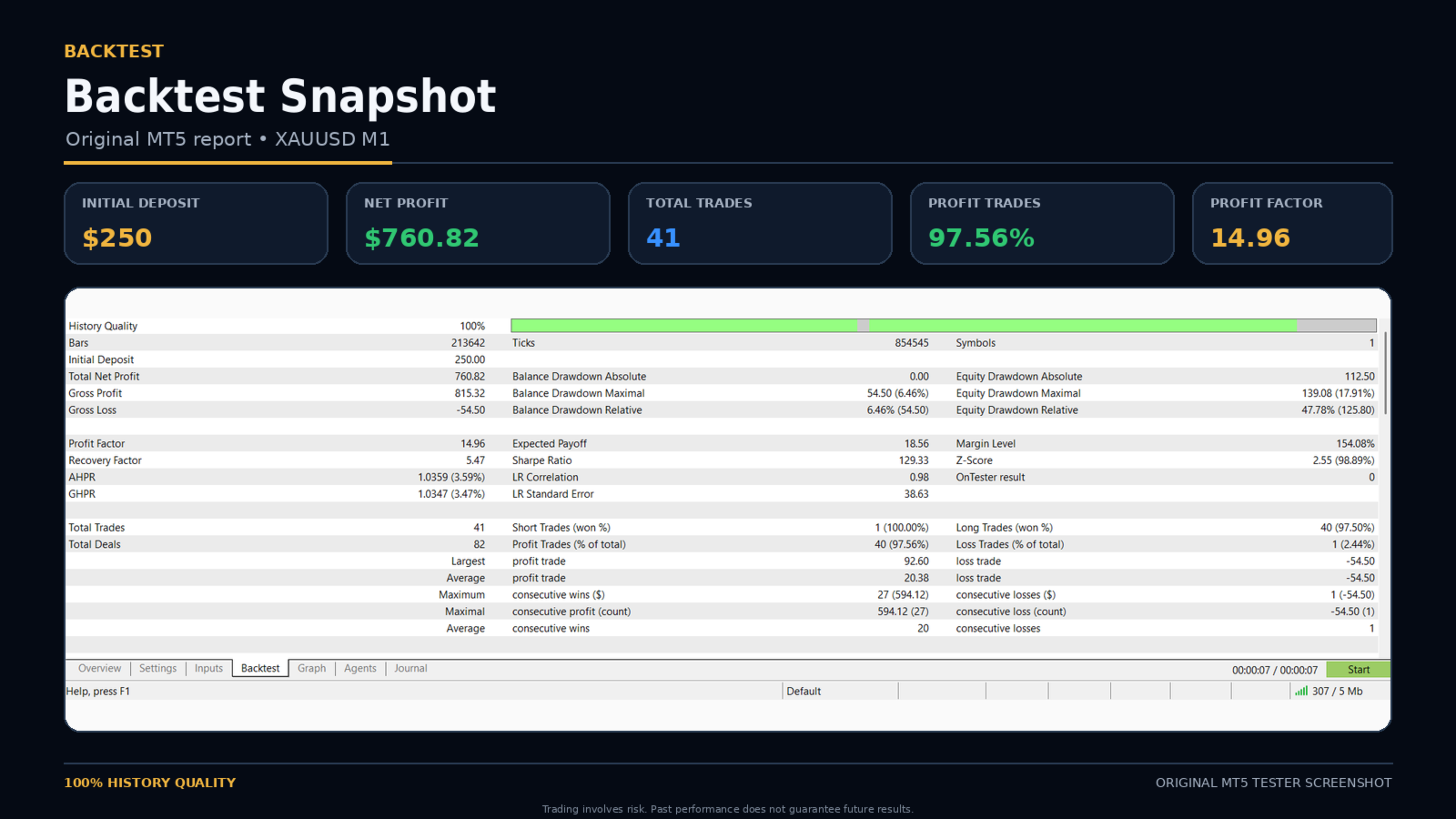Open the Inputs tab

point(208,669)
